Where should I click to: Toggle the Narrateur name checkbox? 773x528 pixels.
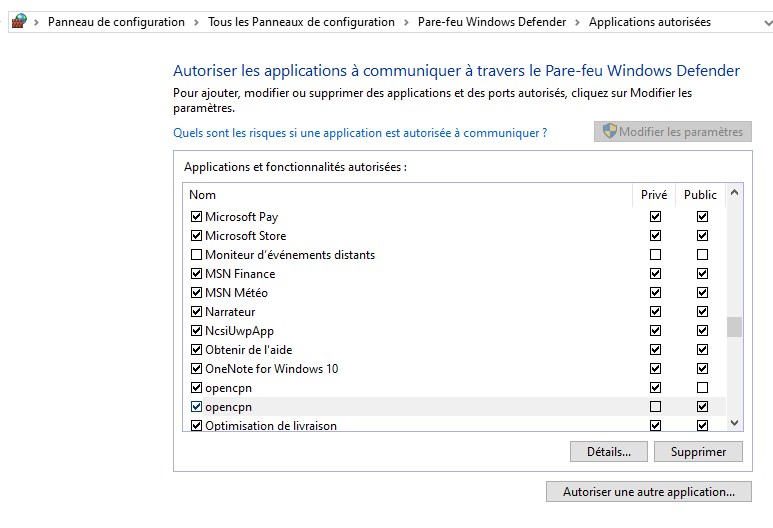pyautogui.click(x=196, y=312)
